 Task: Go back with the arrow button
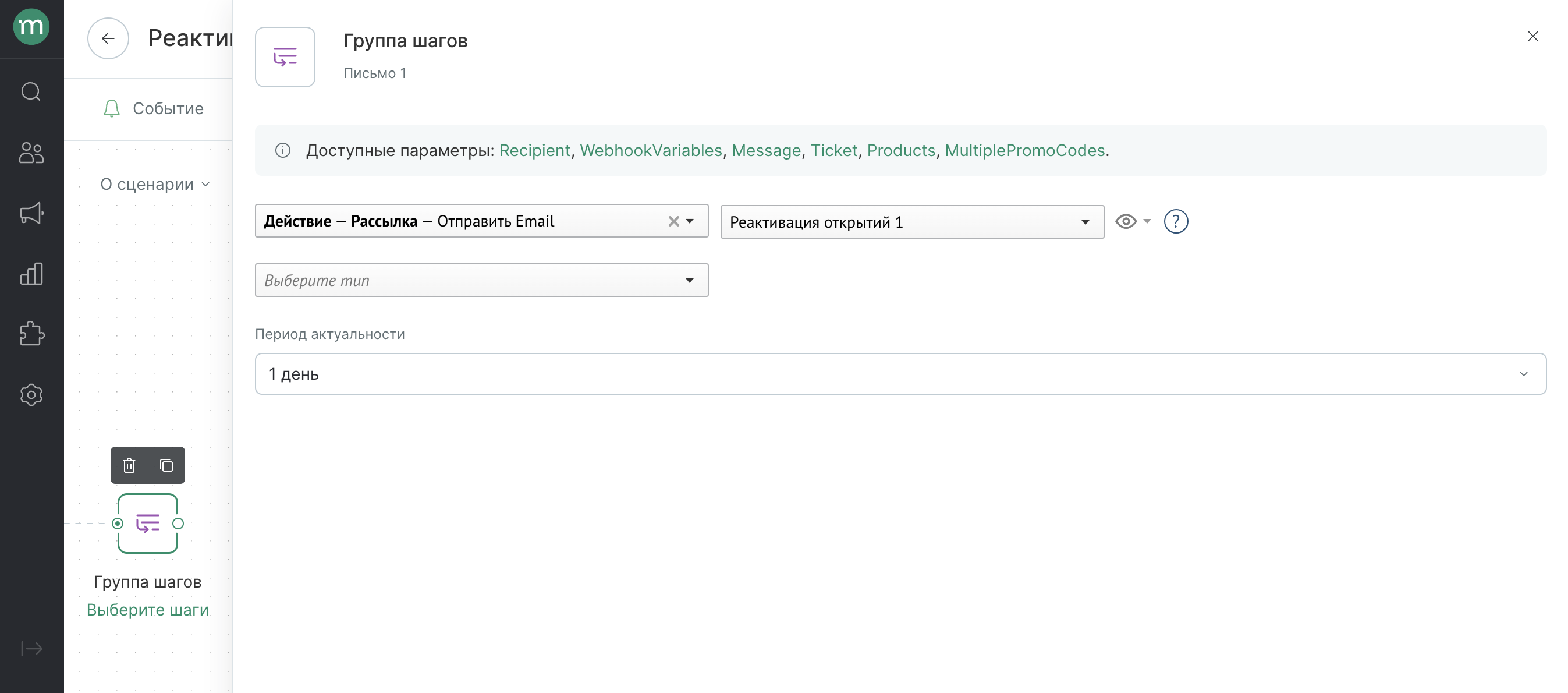tap(108, 38)
